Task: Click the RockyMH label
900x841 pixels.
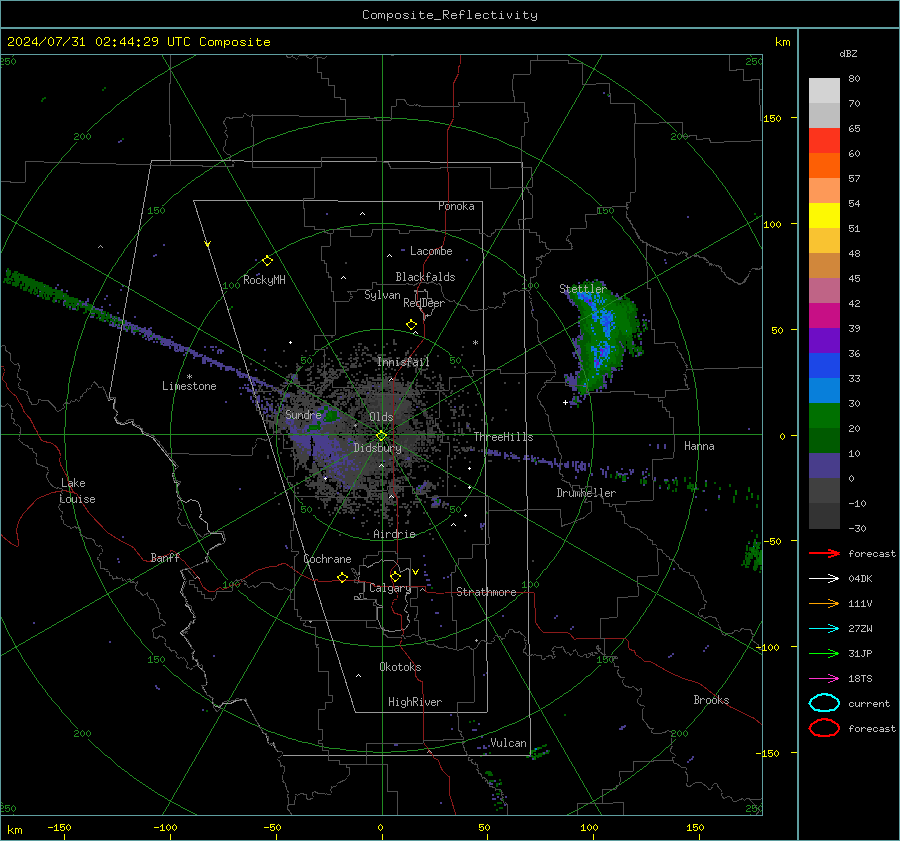Action: click(x=264, y=280)
